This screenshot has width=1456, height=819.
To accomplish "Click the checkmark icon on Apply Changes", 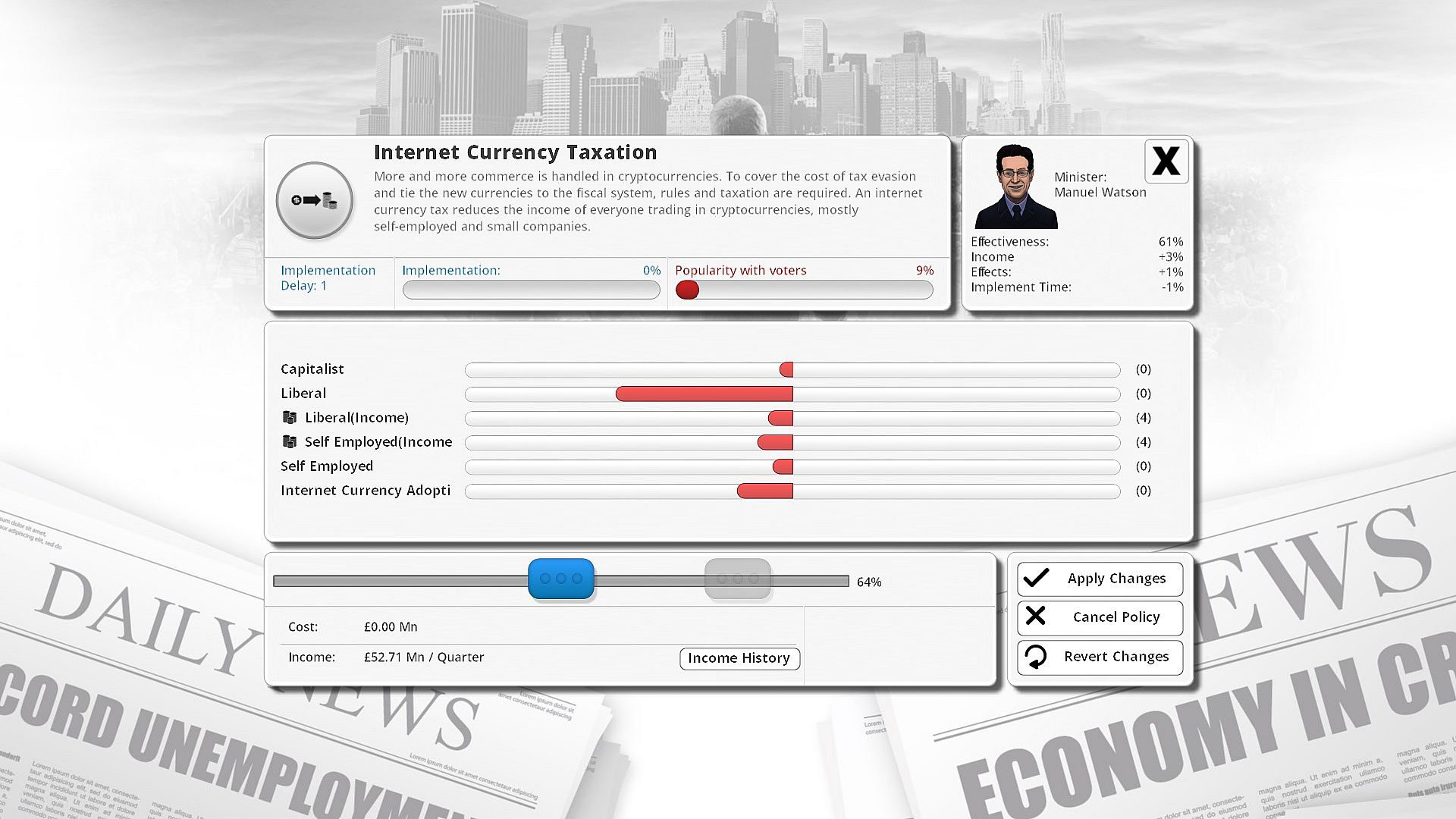I will [x=1037, y=579].
